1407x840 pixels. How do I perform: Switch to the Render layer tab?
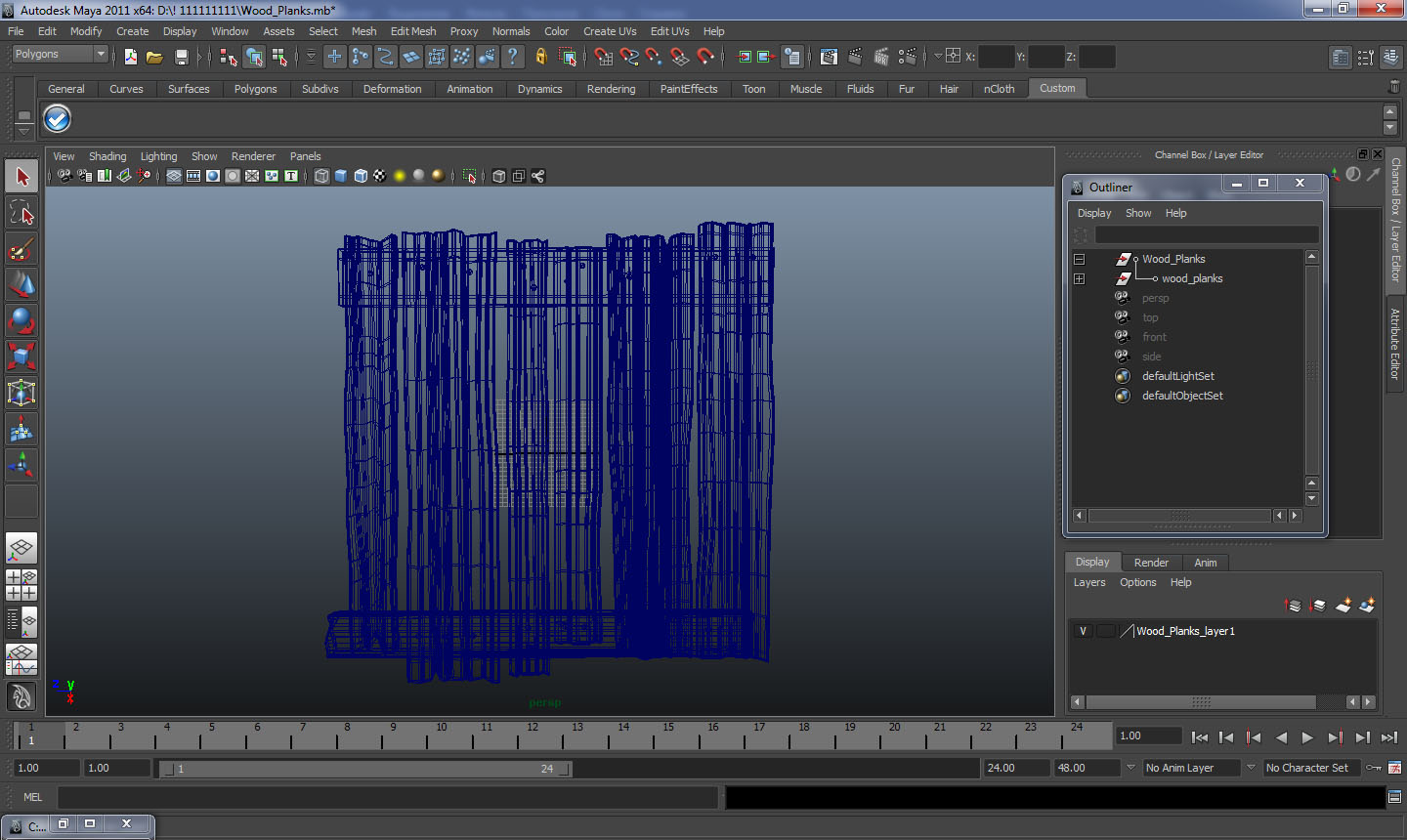pos(1151,563)
